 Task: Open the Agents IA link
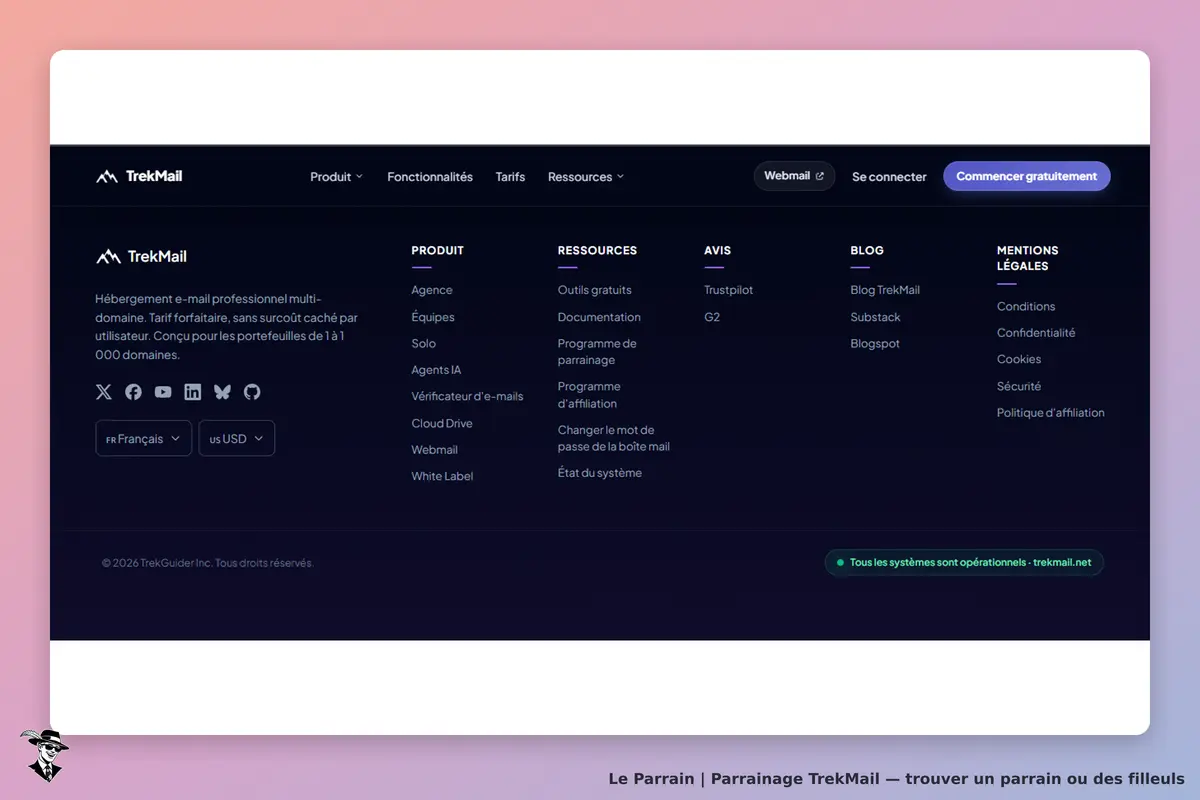[436, 370]
